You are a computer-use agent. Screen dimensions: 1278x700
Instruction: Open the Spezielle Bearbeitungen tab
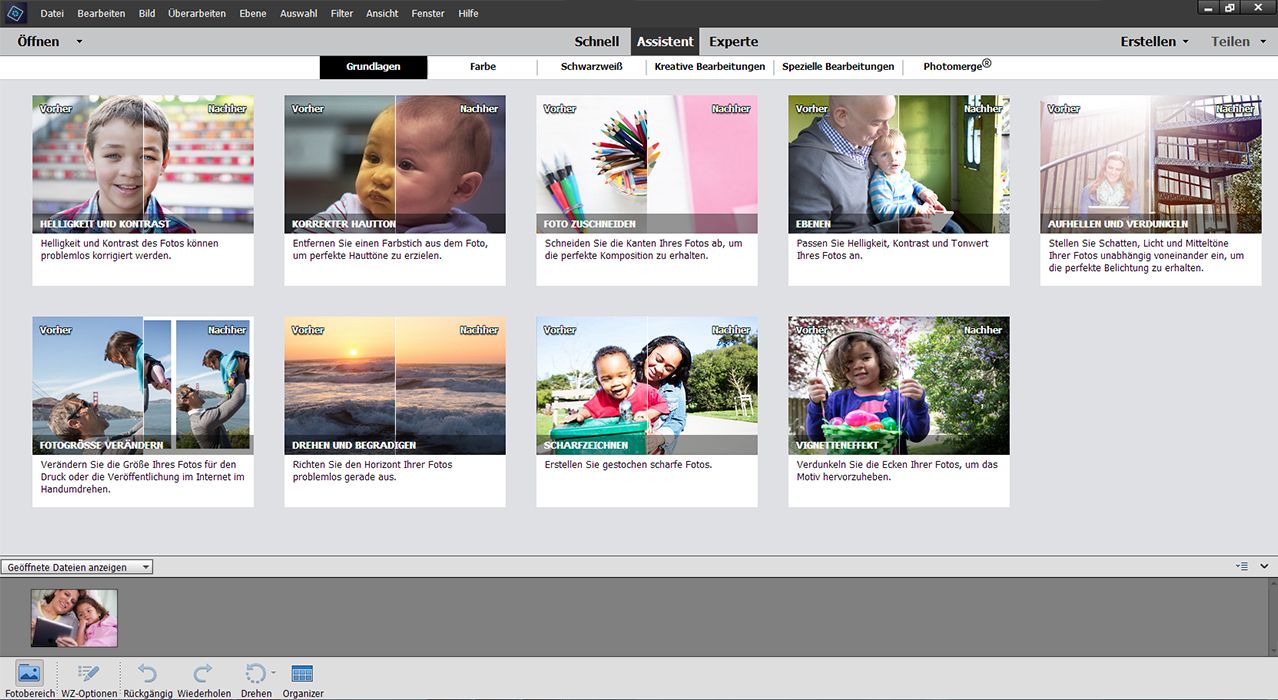(x=838, y=67)
